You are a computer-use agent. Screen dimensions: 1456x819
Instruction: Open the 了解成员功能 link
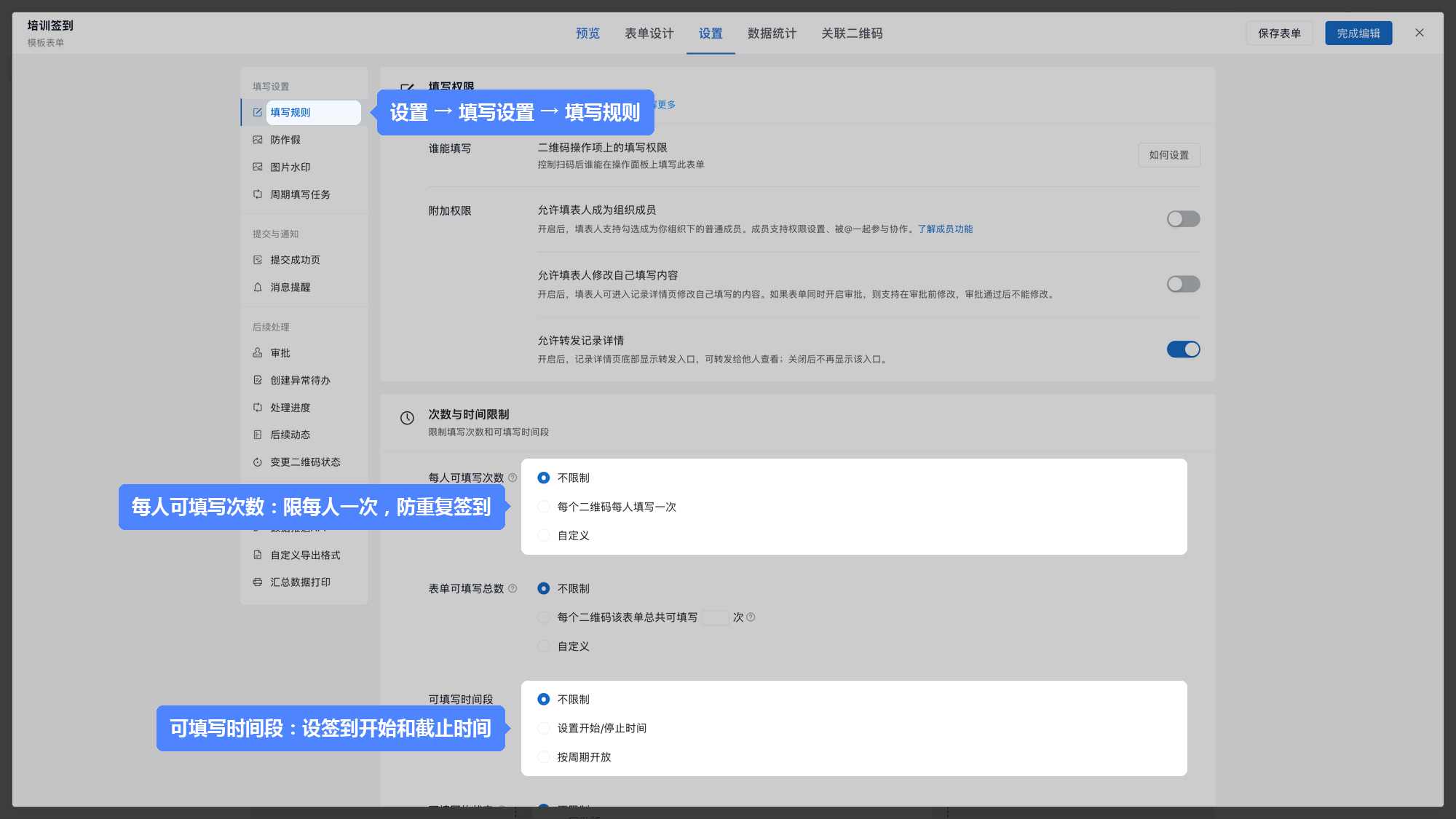pyautogui.click(x=945, y=229)
